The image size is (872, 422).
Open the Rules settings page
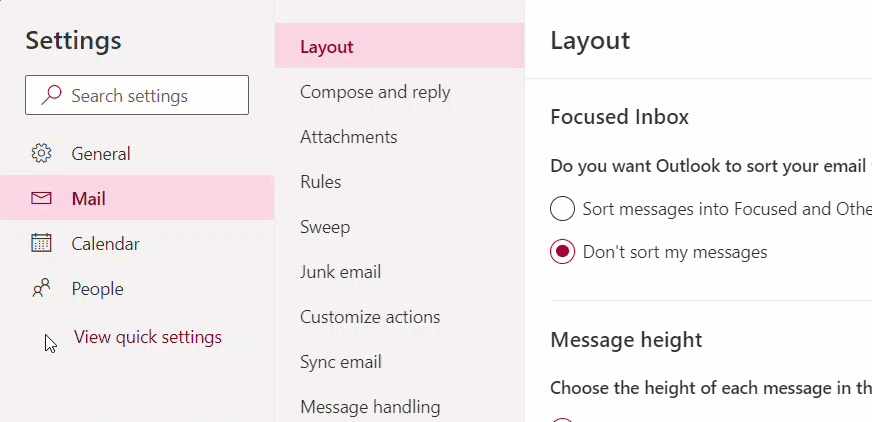pos(399,182)
